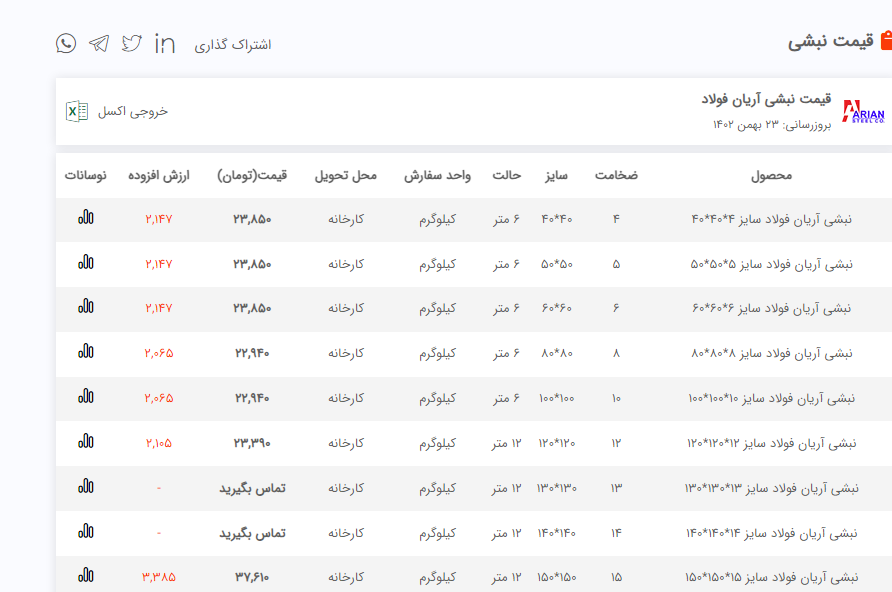View fluctuation chart for the 120*120*12 angle row

pyautogui.click(x=86, y=442)
